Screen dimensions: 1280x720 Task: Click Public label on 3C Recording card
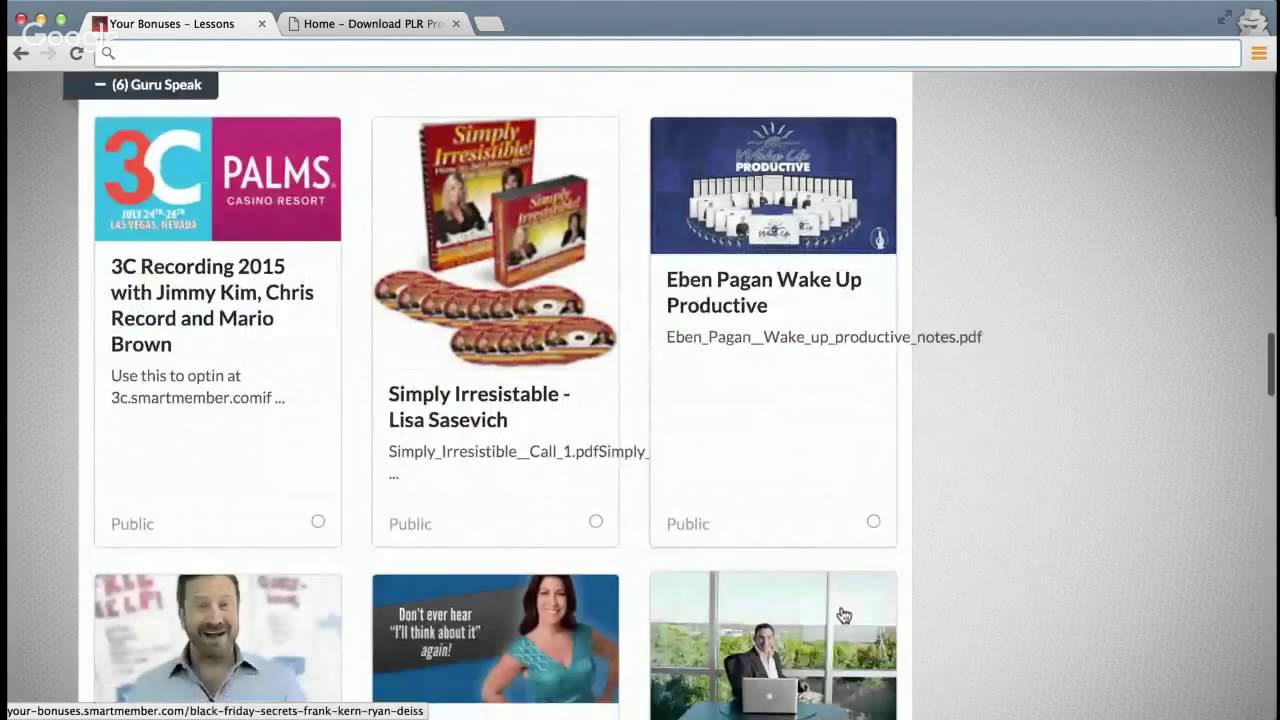132,524
